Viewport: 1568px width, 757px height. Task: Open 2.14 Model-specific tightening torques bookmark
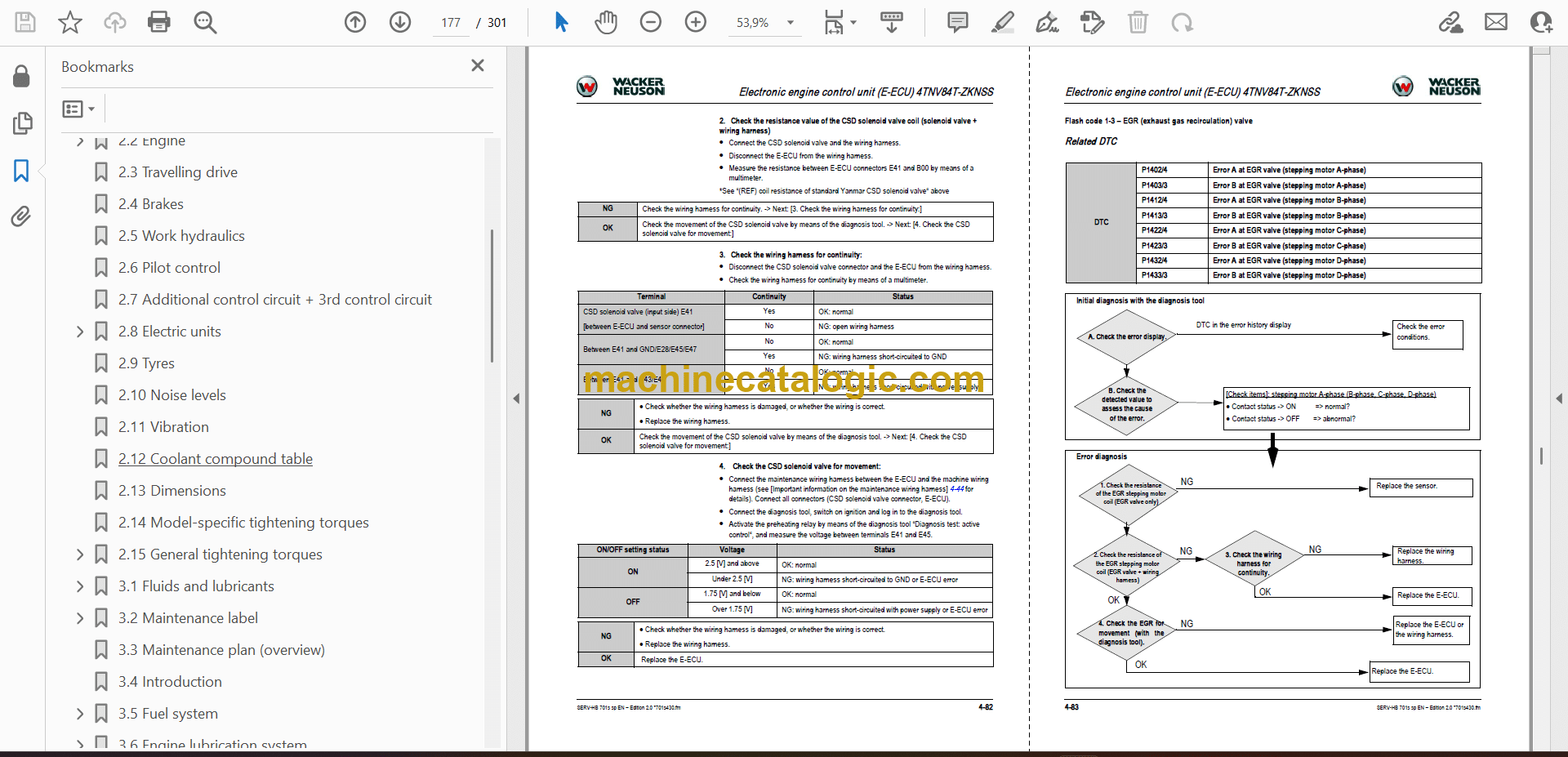pos(243,523)
